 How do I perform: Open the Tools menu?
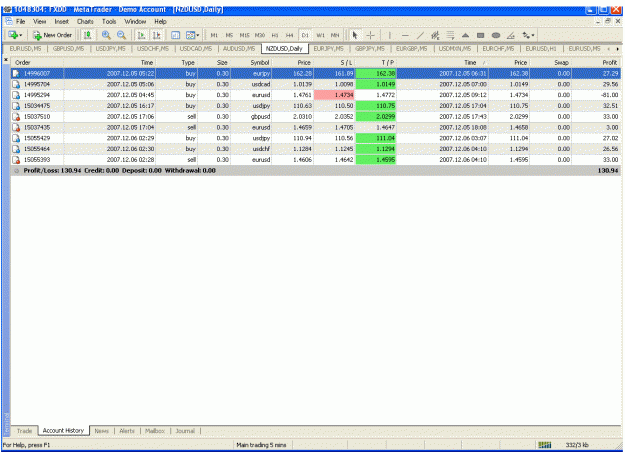(x=109, y=22)
